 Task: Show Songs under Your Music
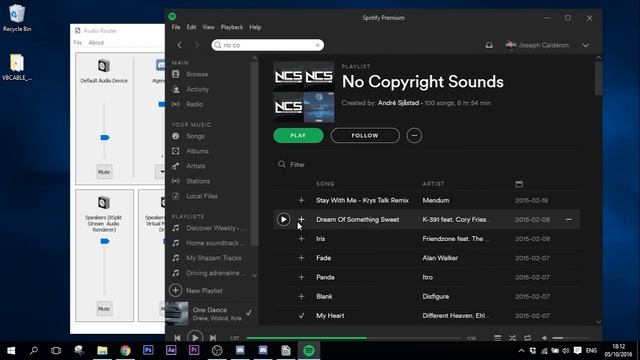(x=195, y=136)
